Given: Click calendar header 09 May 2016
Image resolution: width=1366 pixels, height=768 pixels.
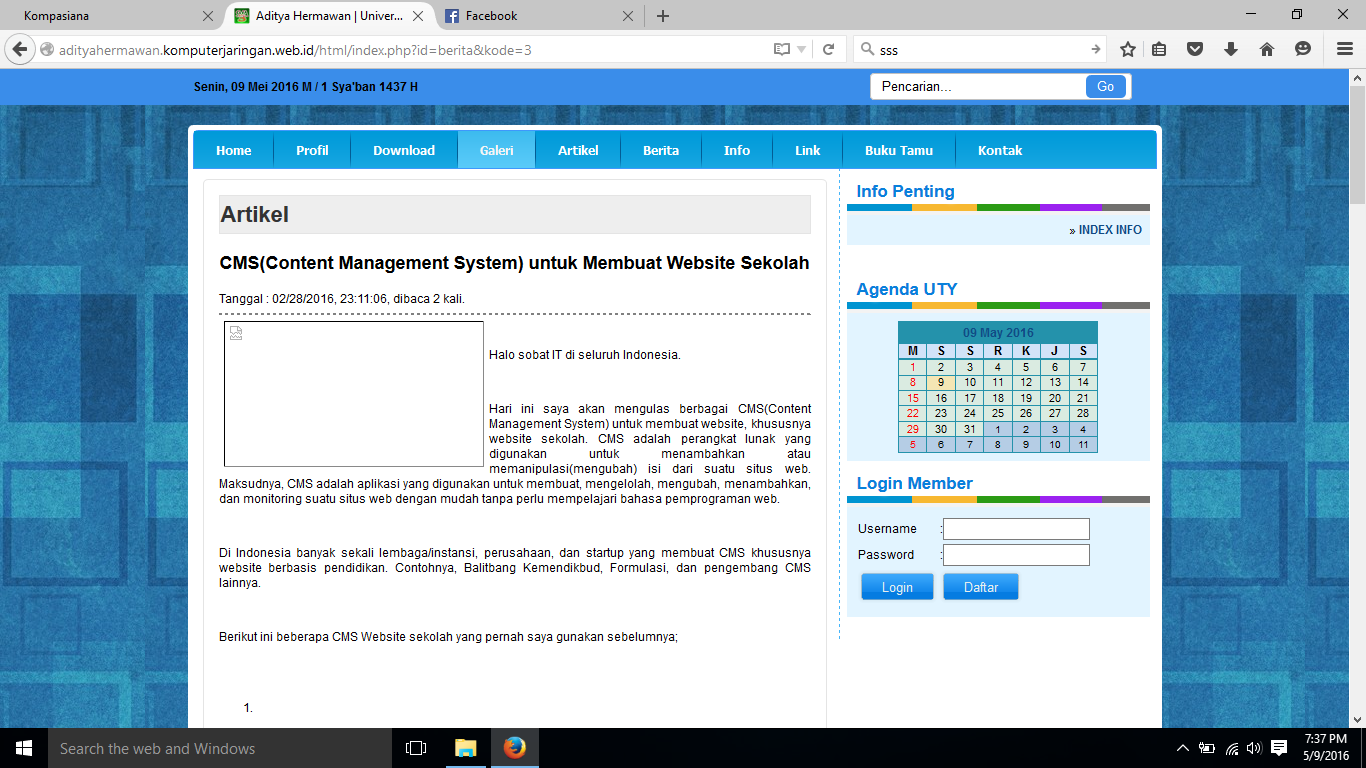Looking at the screenshot, I should point(998,333).
